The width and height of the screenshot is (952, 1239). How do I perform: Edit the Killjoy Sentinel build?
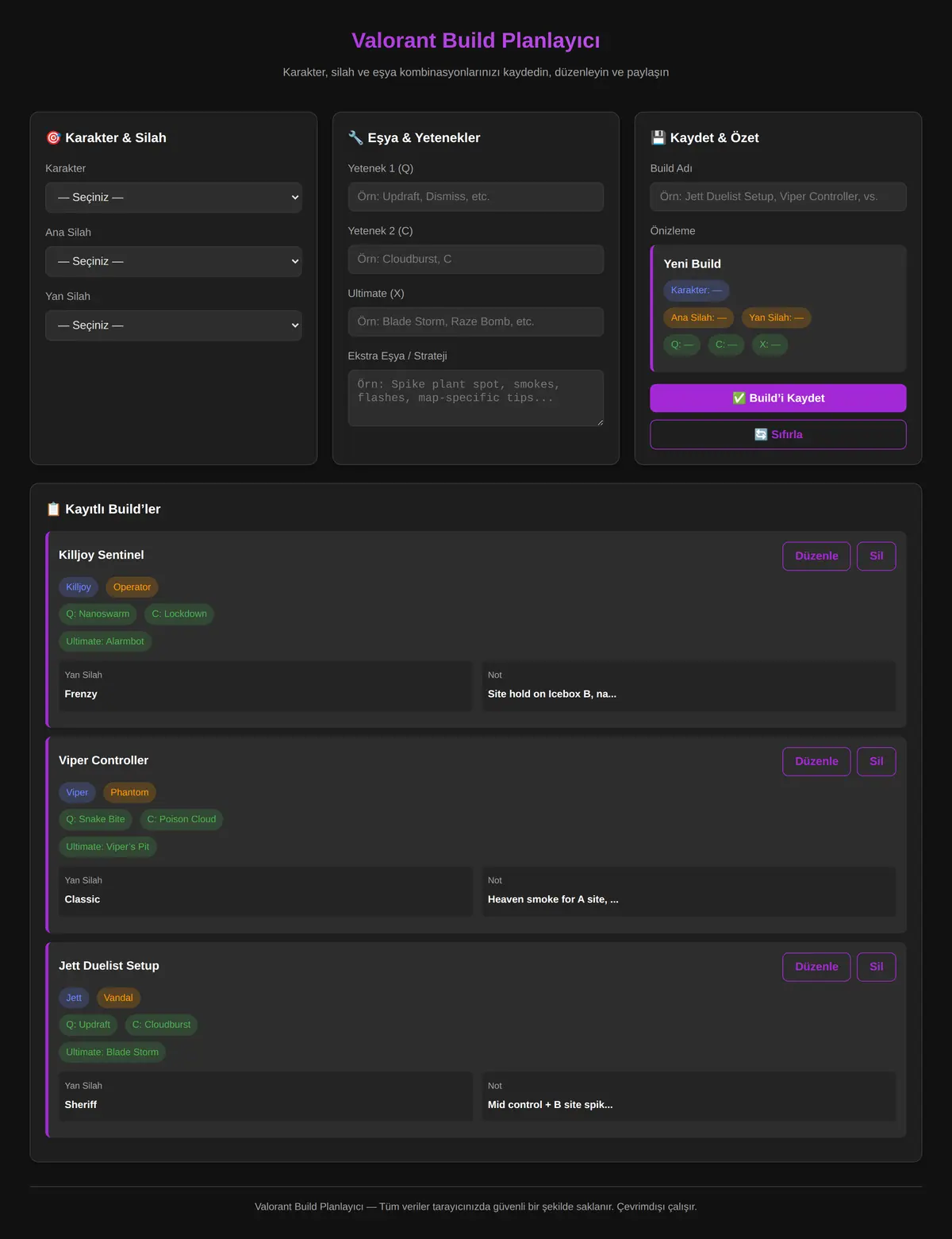[816, 556]
